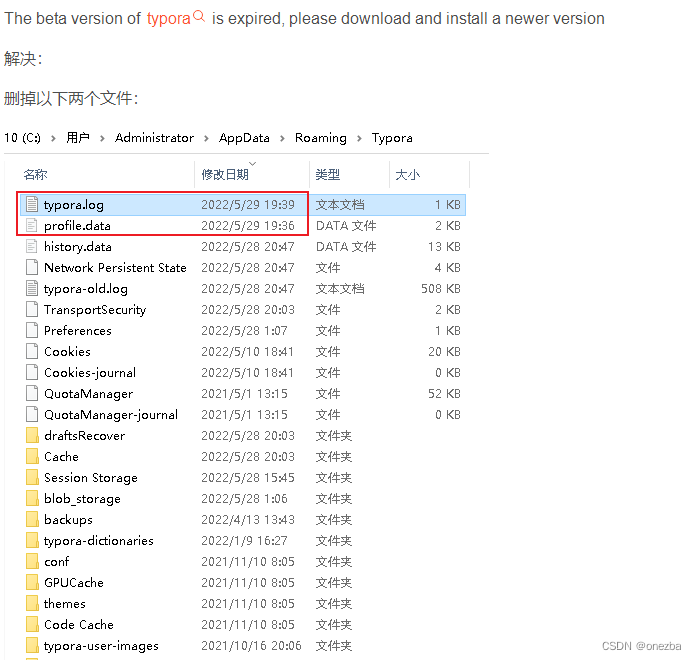Click the conf folder icon
Screen dimensions: 696x660
click(x=32, y=561)
